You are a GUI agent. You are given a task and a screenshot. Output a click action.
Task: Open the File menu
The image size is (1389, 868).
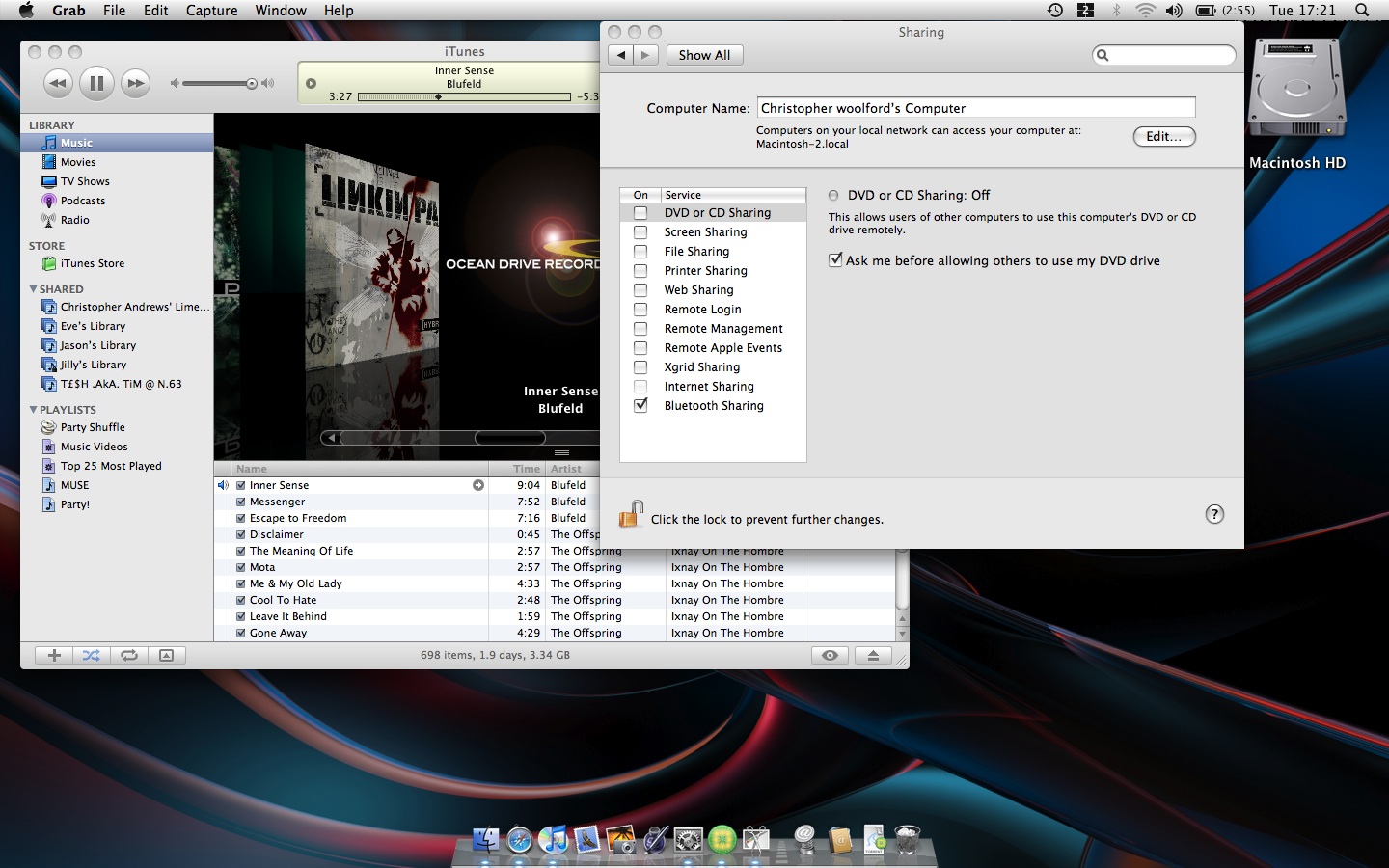click(115, 11)
